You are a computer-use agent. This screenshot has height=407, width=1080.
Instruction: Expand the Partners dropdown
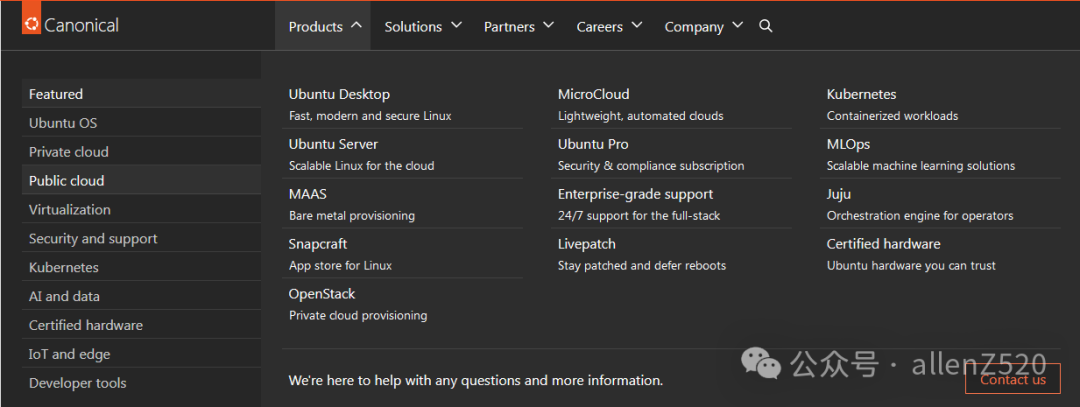(519, 26)
